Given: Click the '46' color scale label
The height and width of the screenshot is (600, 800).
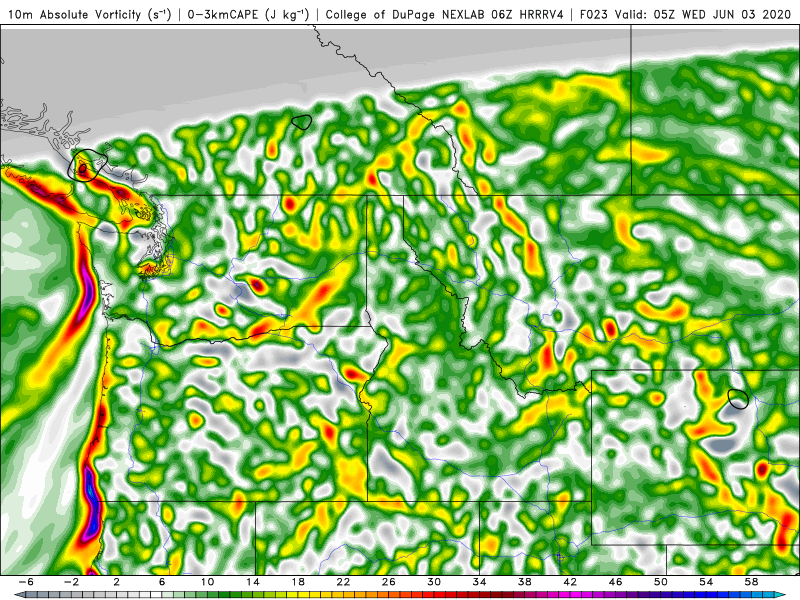Looking at the screenshot, I should tap(615, 582).
